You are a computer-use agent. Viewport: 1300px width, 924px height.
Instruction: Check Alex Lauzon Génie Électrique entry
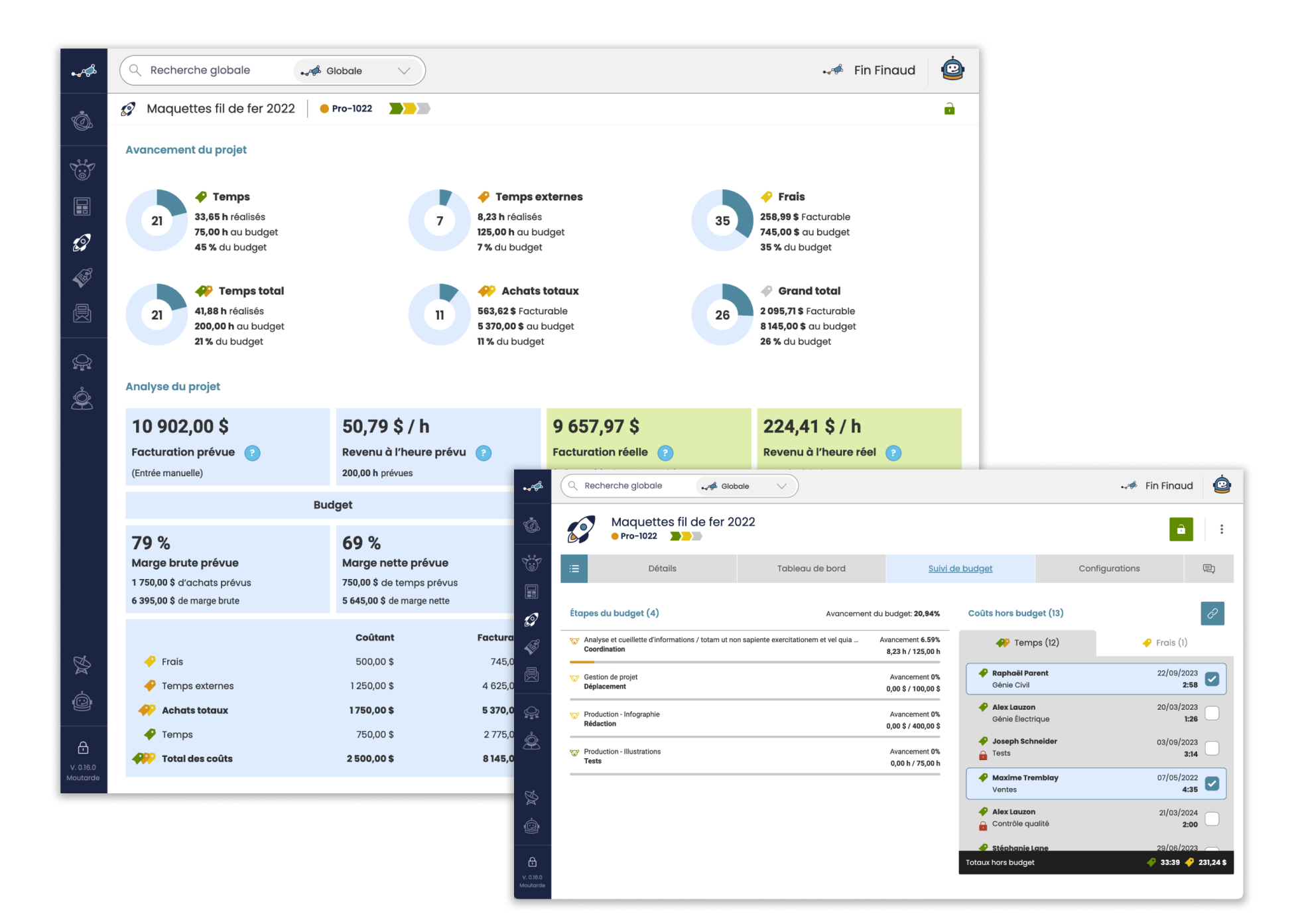click(x=1212, y=713)
